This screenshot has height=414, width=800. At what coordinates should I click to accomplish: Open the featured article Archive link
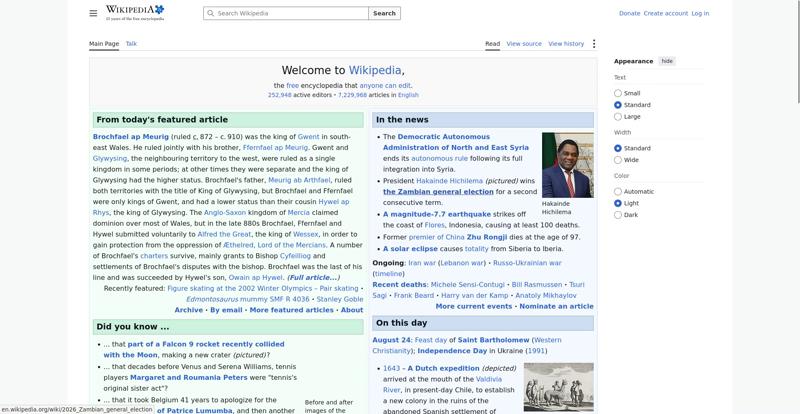point(188,310)
